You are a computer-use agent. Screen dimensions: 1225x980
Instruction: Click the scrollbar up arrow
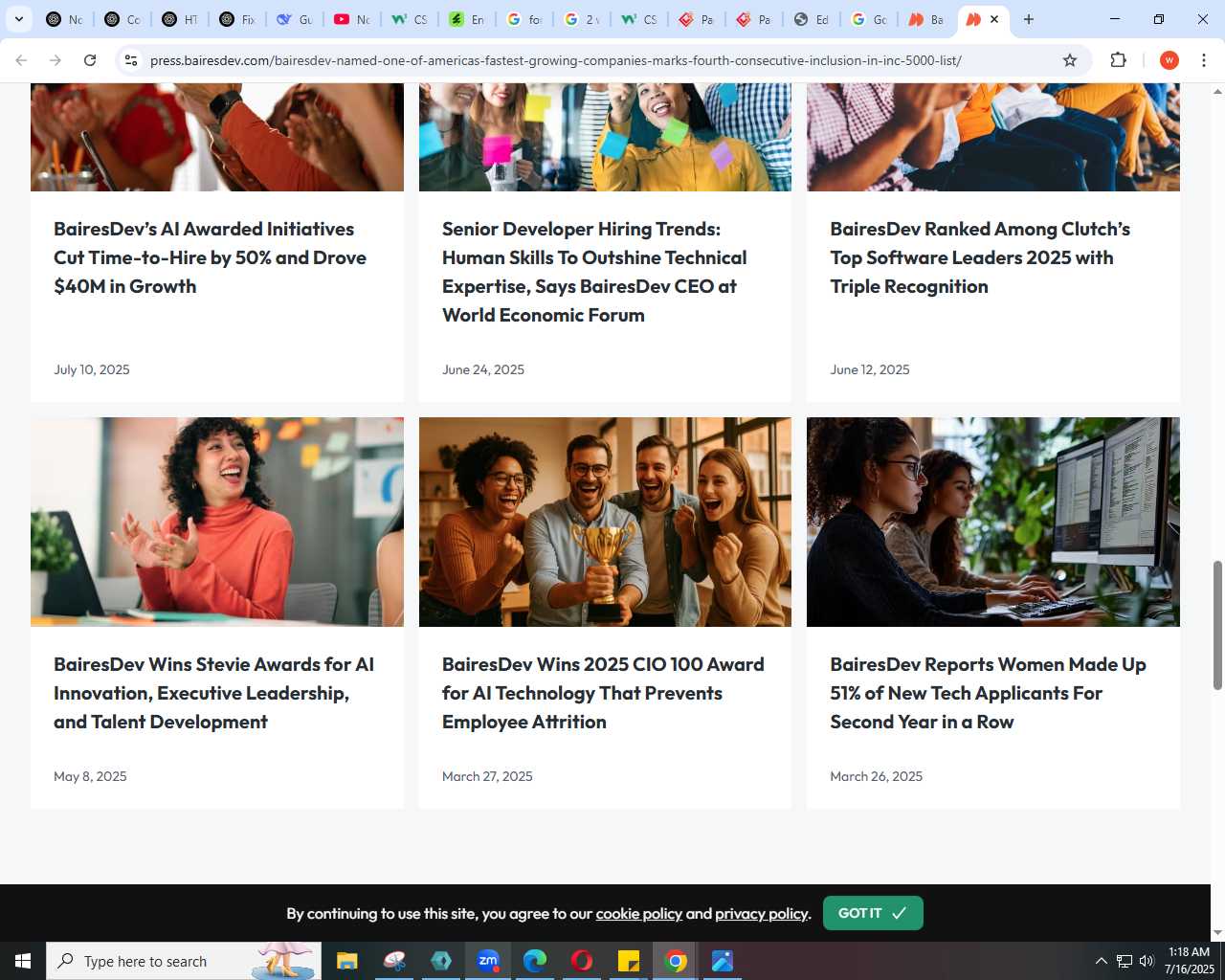[x=1217, y=91]
